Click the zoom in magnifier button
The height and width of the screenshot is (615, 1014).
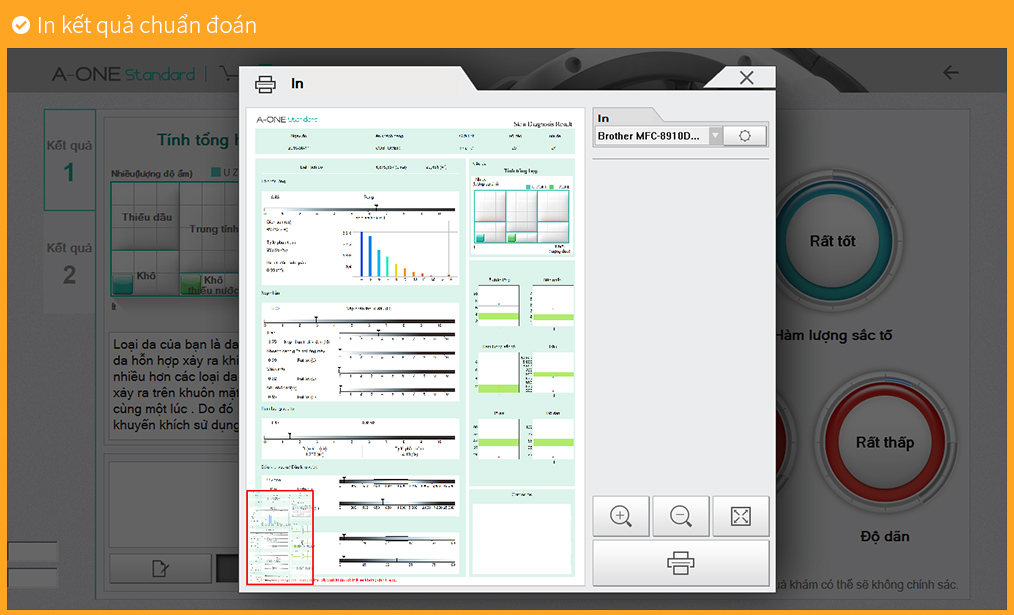tap(621, 516)
